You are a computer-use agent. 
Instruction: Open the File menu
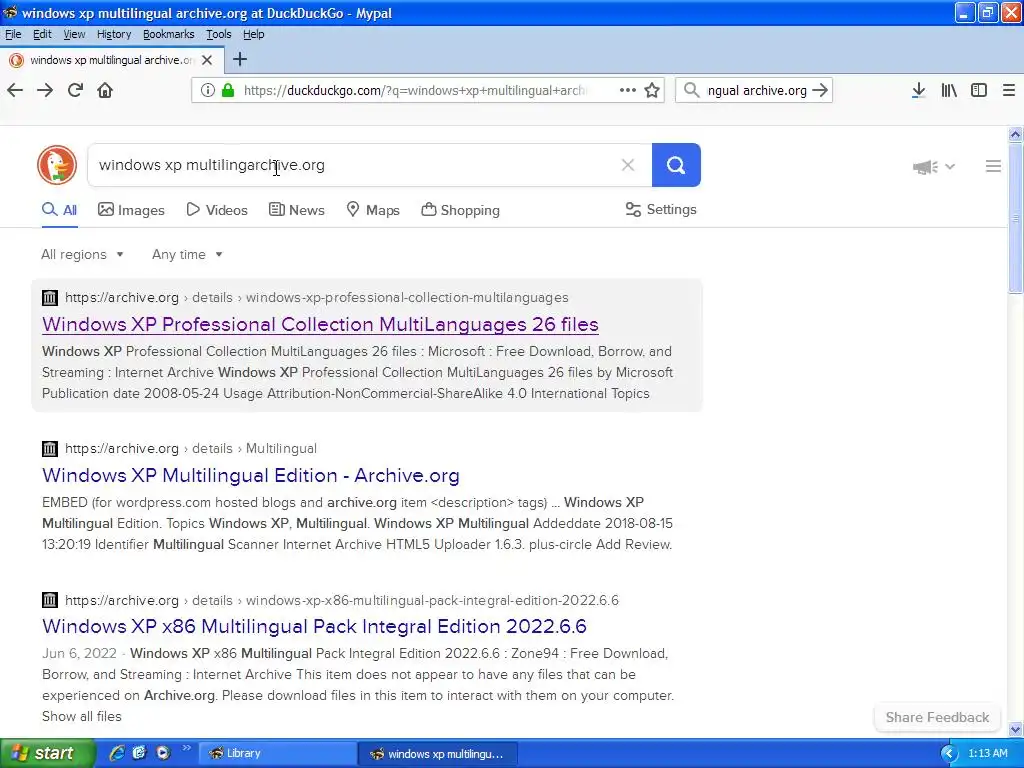[x=13, y=34]
